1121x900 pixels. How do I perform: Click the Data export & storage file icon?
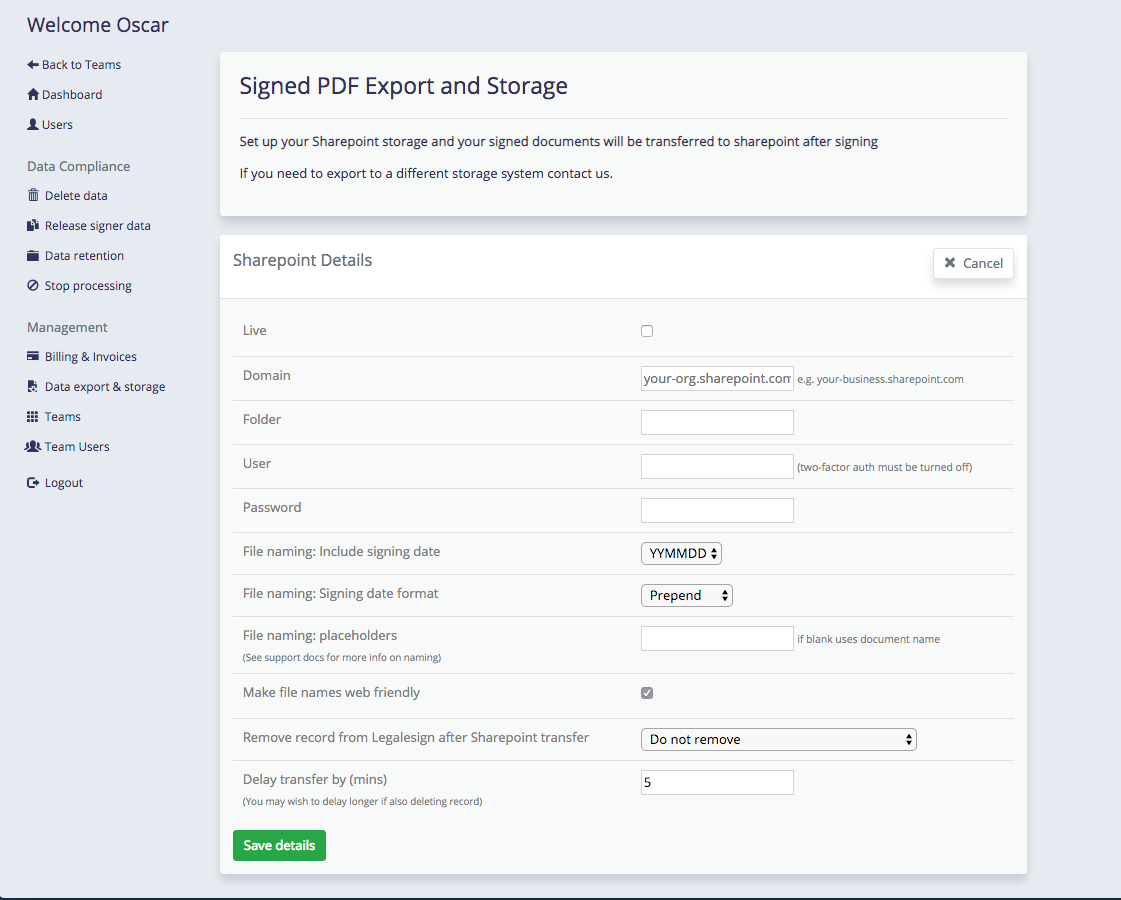pos(33,386)
